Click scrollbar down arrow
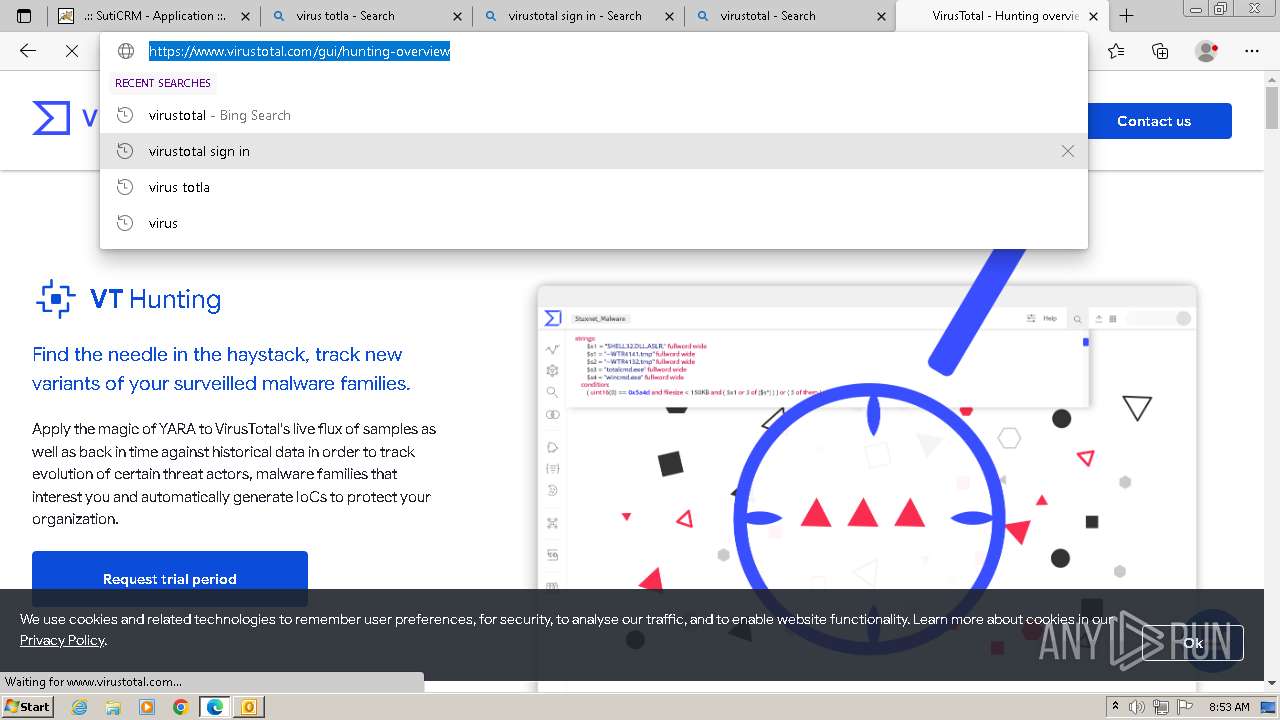The height and width of the screenshot is (720, 1280). 1272,683
